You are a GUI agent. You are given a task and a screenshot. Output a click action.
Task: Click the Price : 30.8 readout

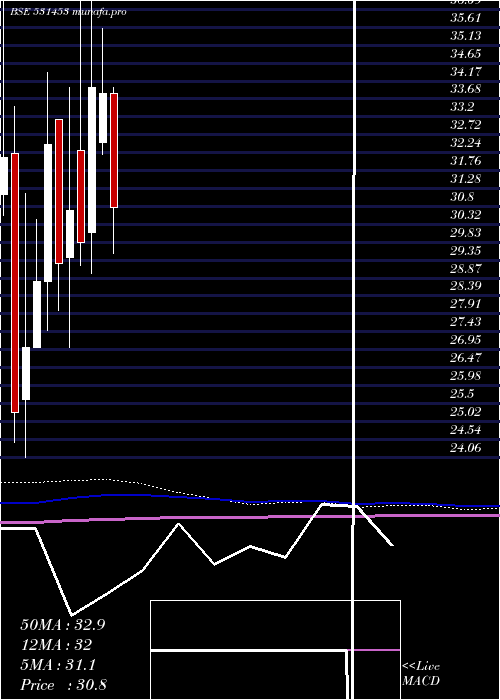coord(63,685)
